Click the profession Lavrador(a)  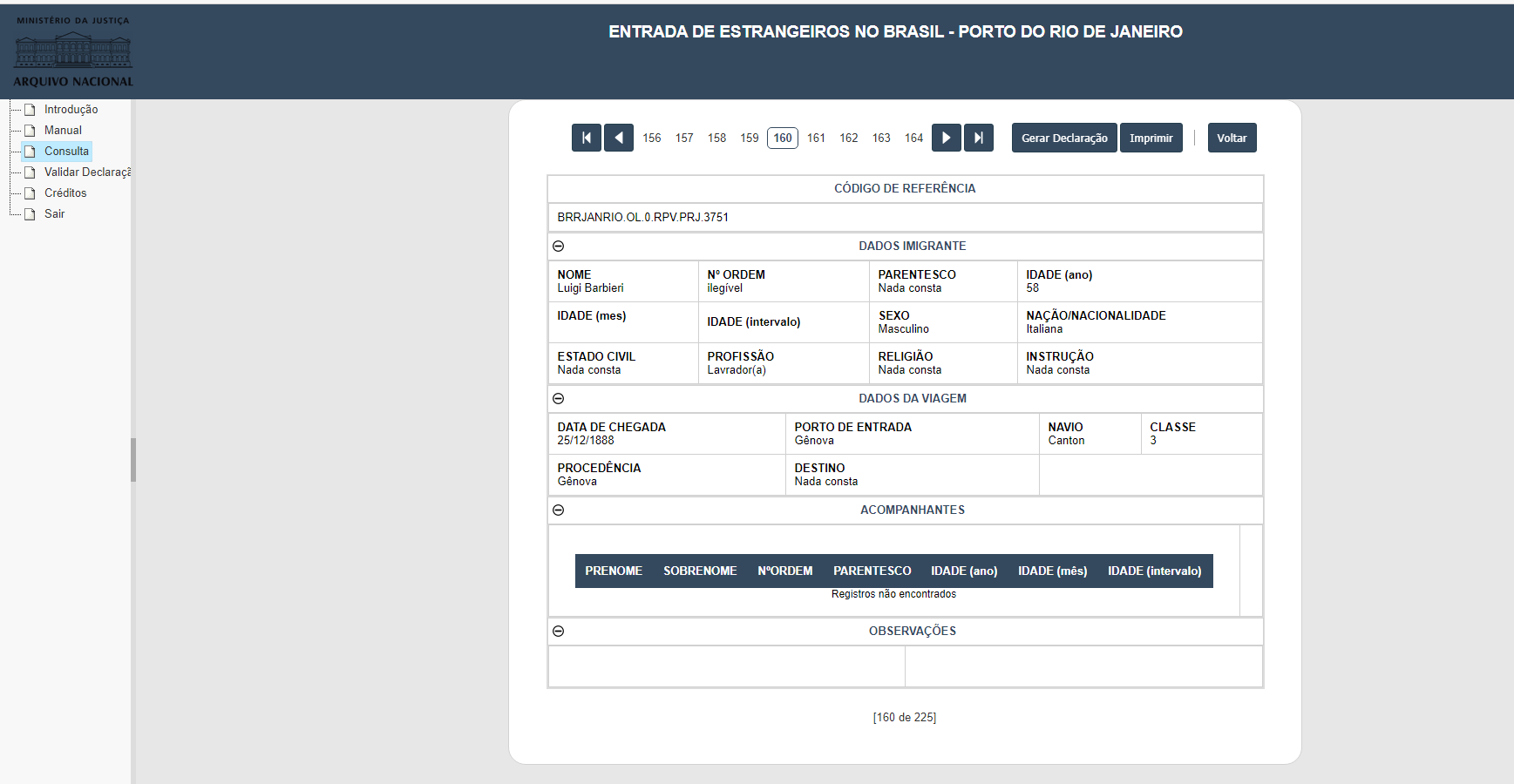(x=737, y=370)
